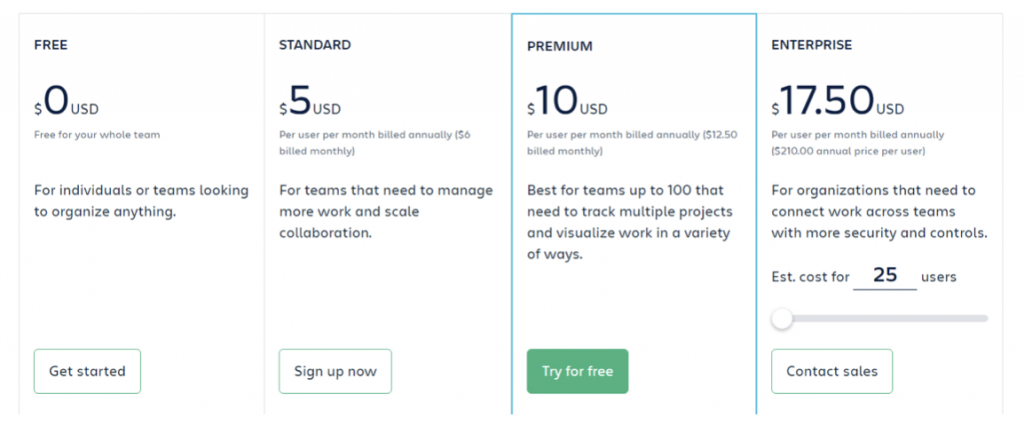The height and width of the screenshot is (433, 1024).
Task: Select the PREMIUM plan heading
Action: (560, 46)
